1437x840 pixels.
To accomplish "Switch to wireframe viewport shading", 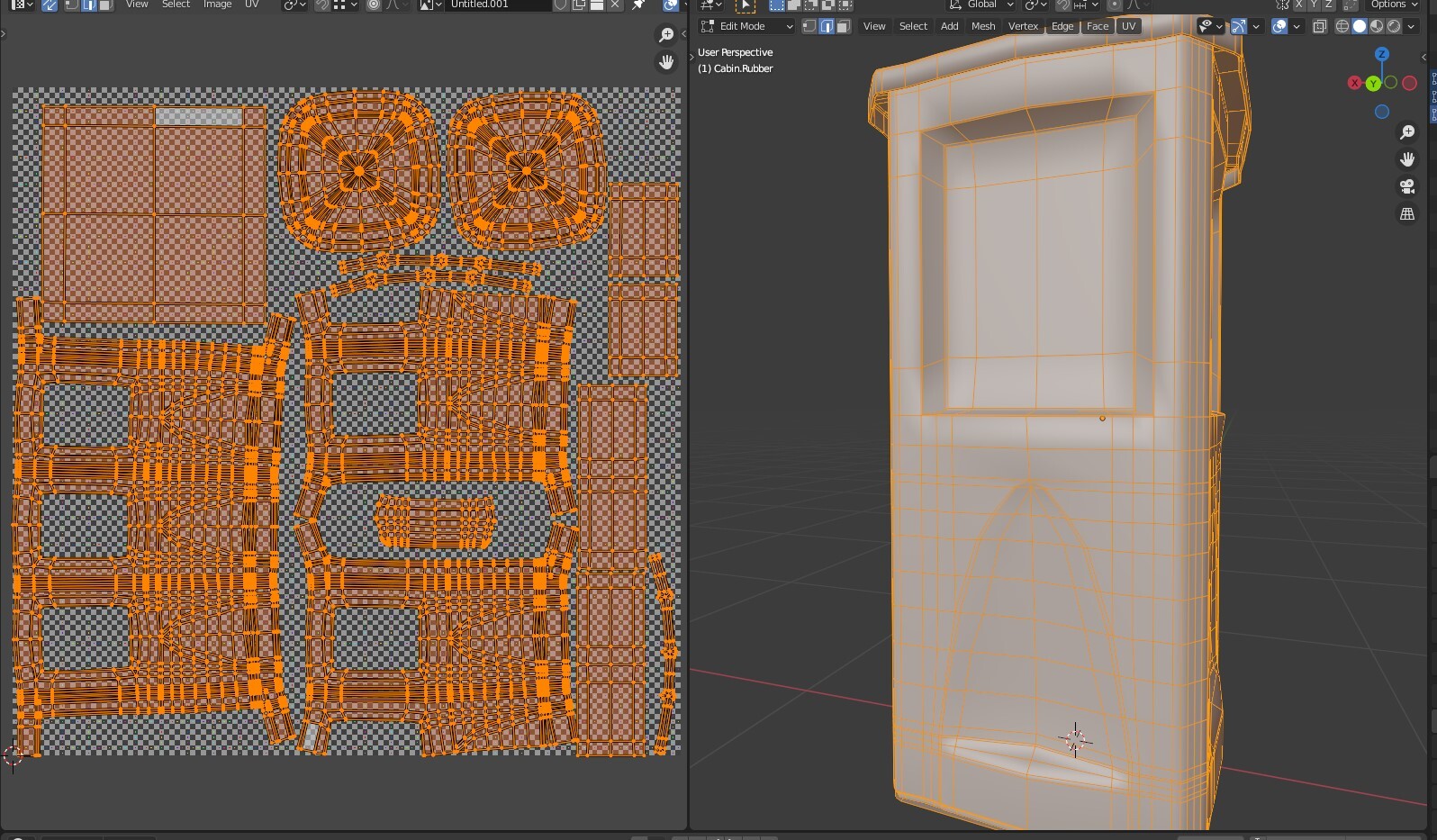I will point(1342,26).
